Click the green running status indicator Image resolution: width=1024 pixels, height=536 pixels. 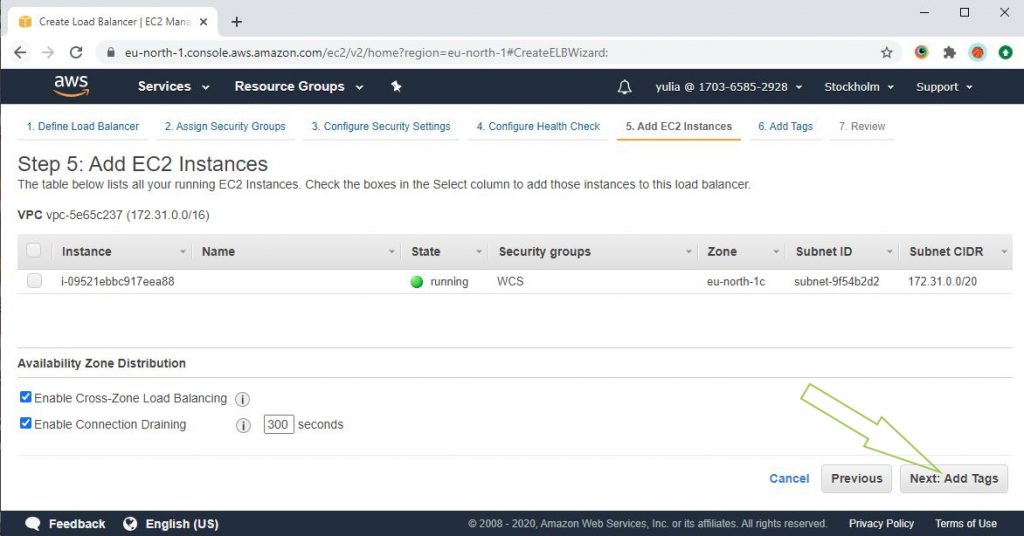point(417,282)
